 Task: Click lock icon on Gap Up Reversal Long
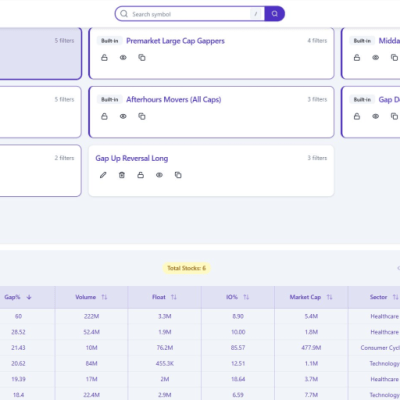(x=141, y=175)
